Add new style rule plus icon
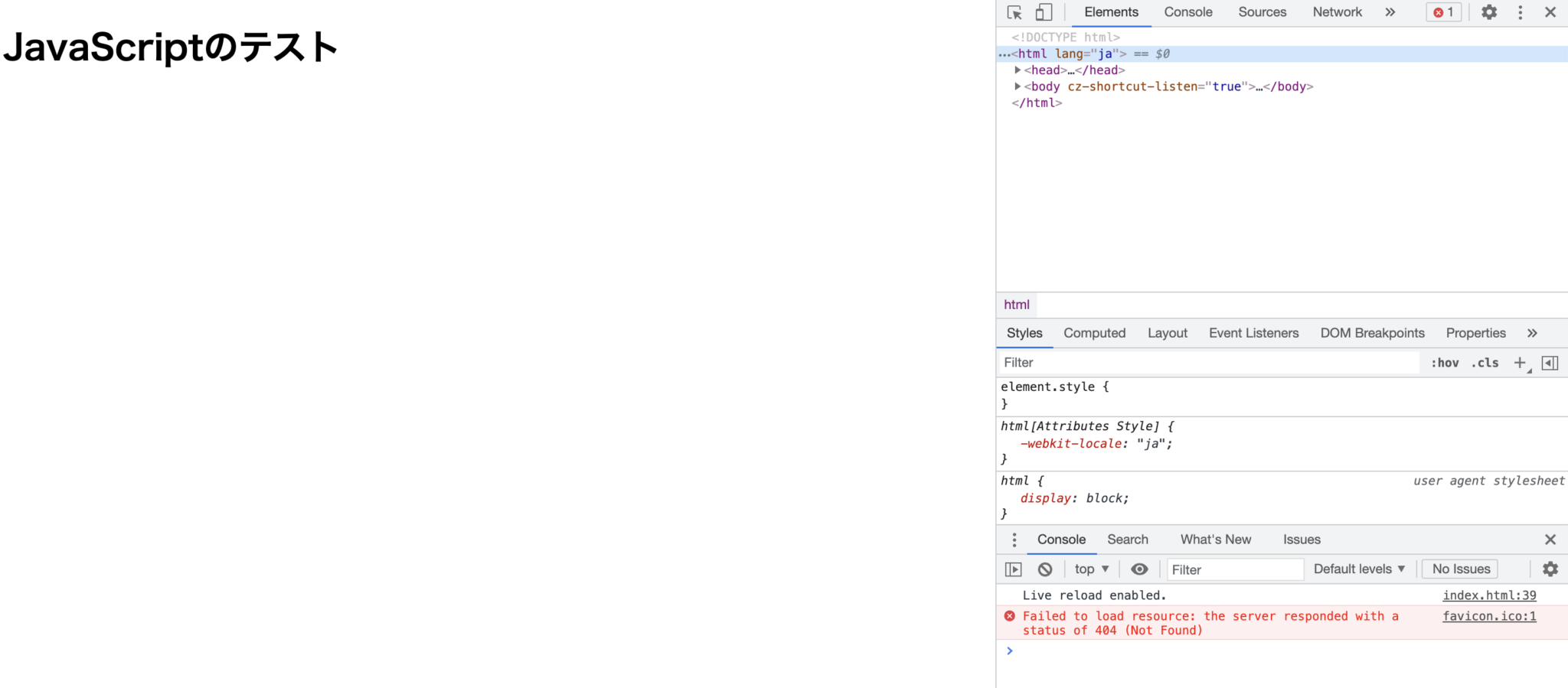The image size is (1568, 688). point(1520,363)
